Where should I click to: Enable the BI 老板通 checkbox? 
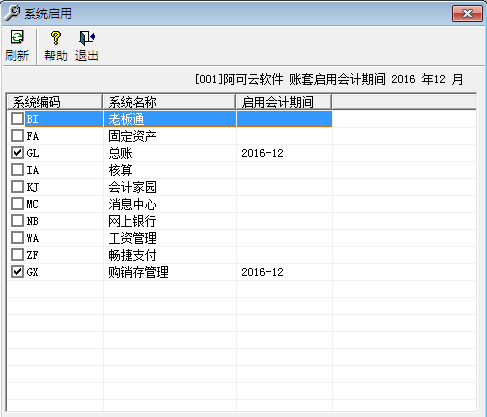pos(17,119)
